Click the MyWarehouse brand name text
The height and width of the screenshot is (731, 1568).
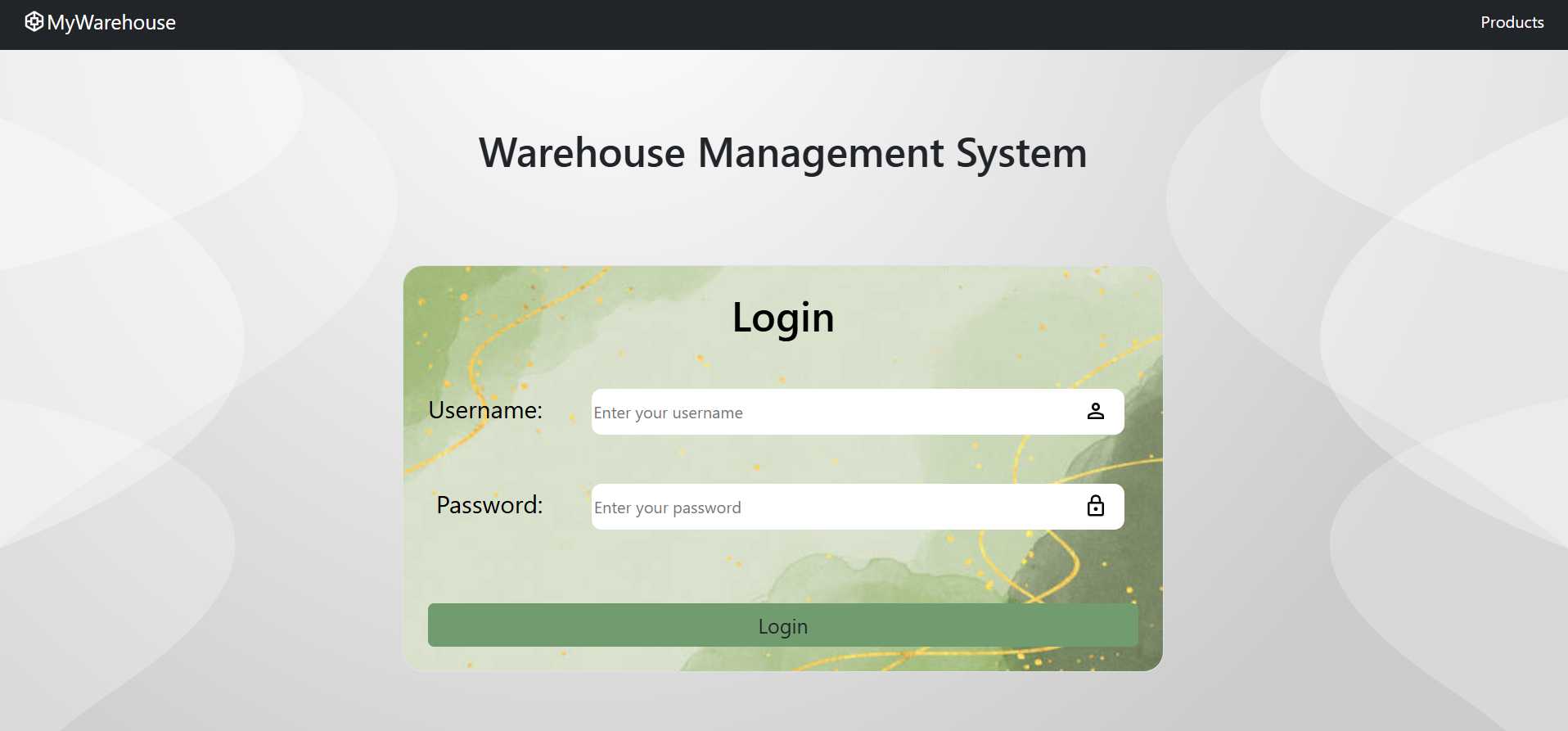point(111,23)
